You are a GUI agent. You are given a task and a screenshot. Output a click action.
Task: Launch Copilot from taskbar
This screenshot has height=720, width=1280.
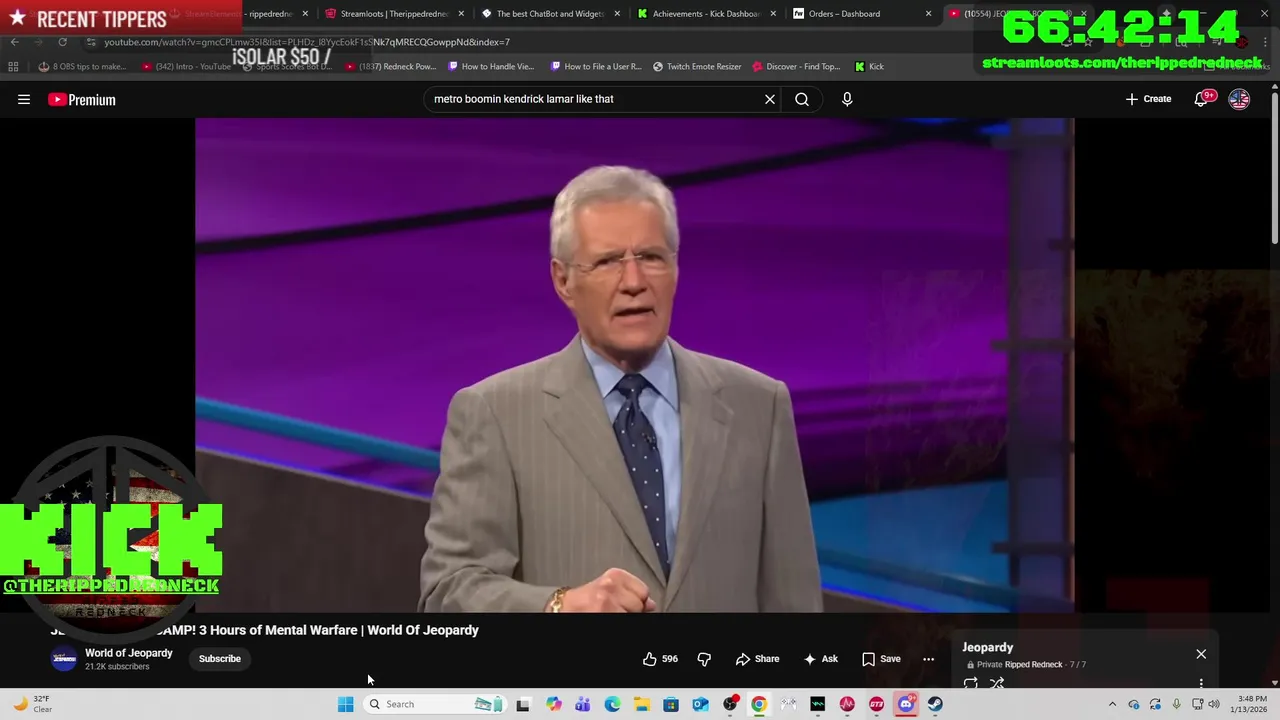click(553, 704)
